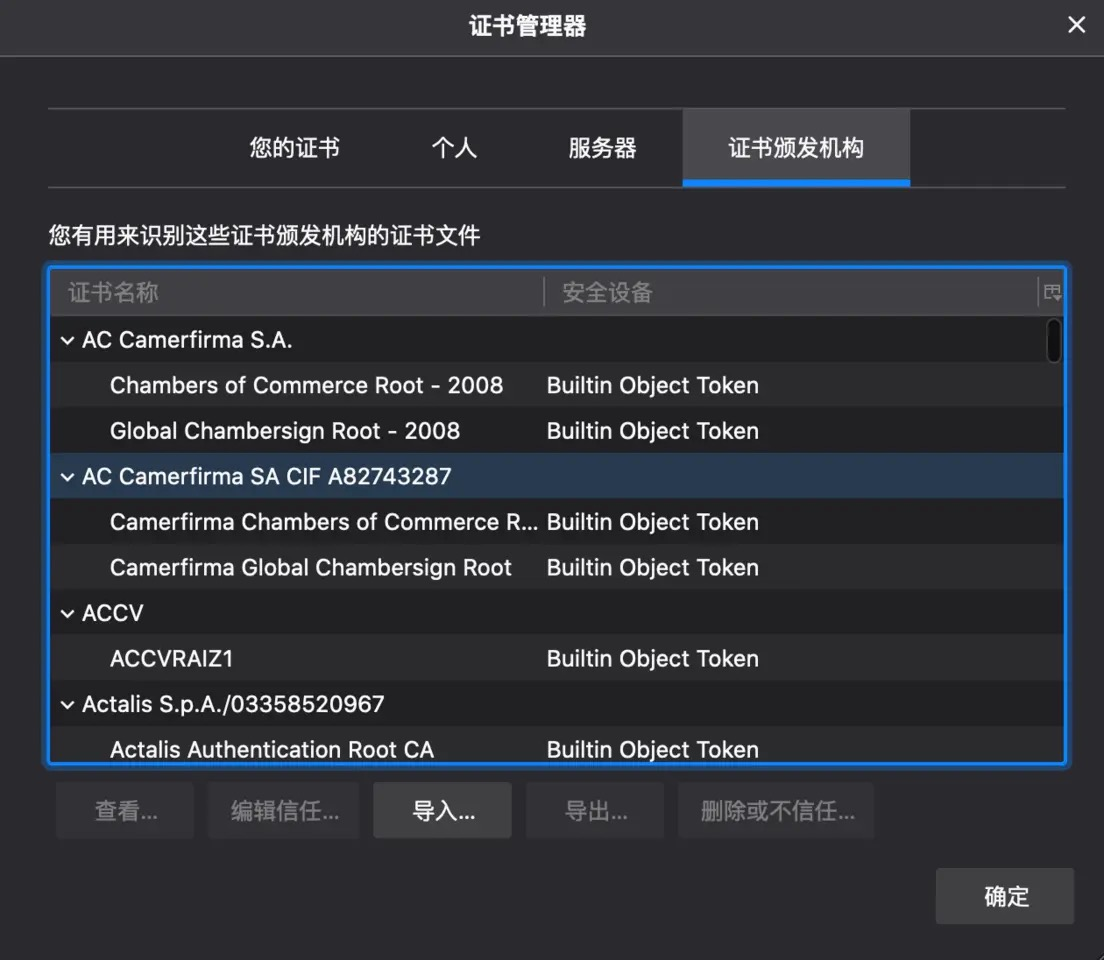Switch to the 个人 tab
This screenshot has width=1104, height=960.
pos(454,148)
